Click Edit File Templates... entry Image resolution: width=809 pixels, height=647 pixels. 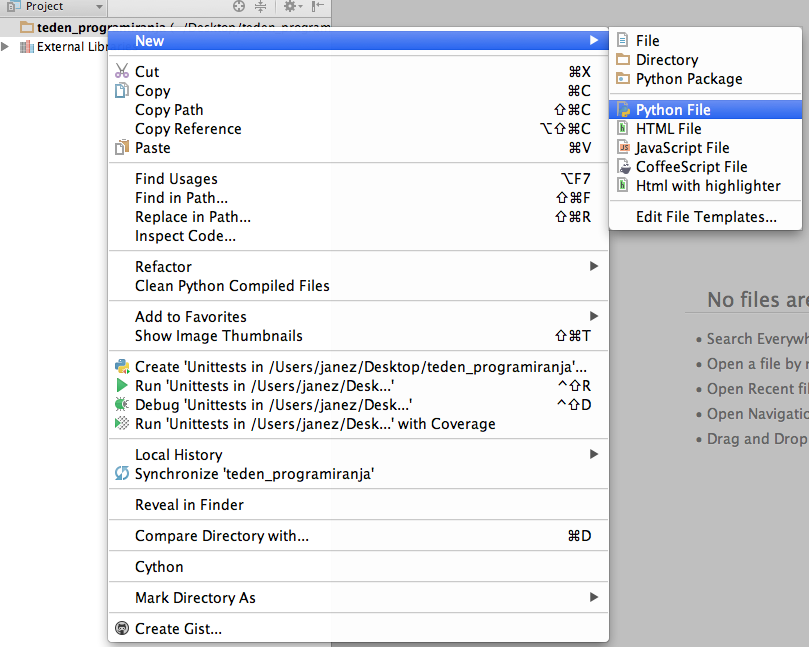click(706, 217)
